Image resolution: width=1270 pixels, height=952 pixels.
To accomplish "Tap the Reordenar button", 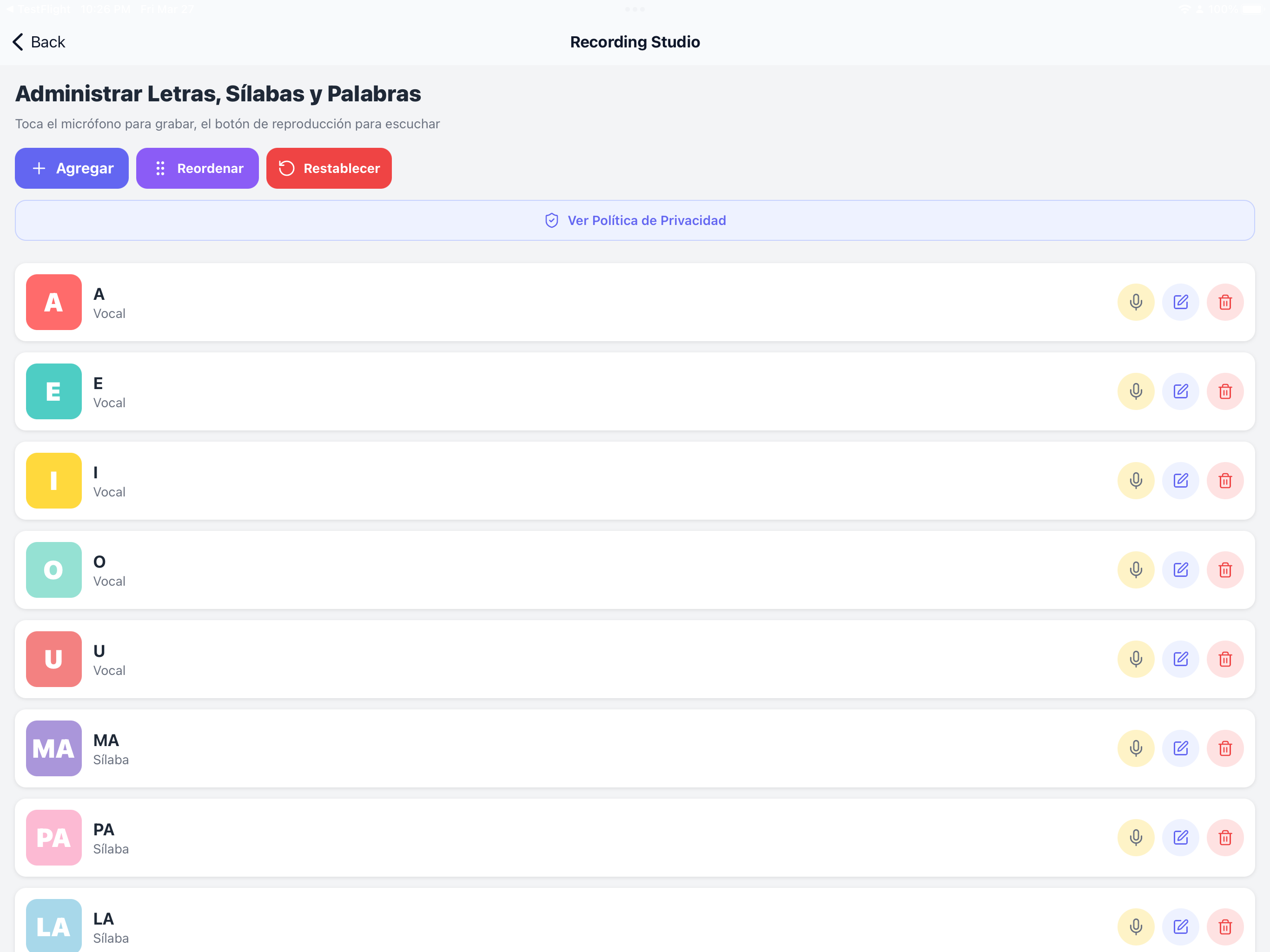I will click(x=198, y=168).
